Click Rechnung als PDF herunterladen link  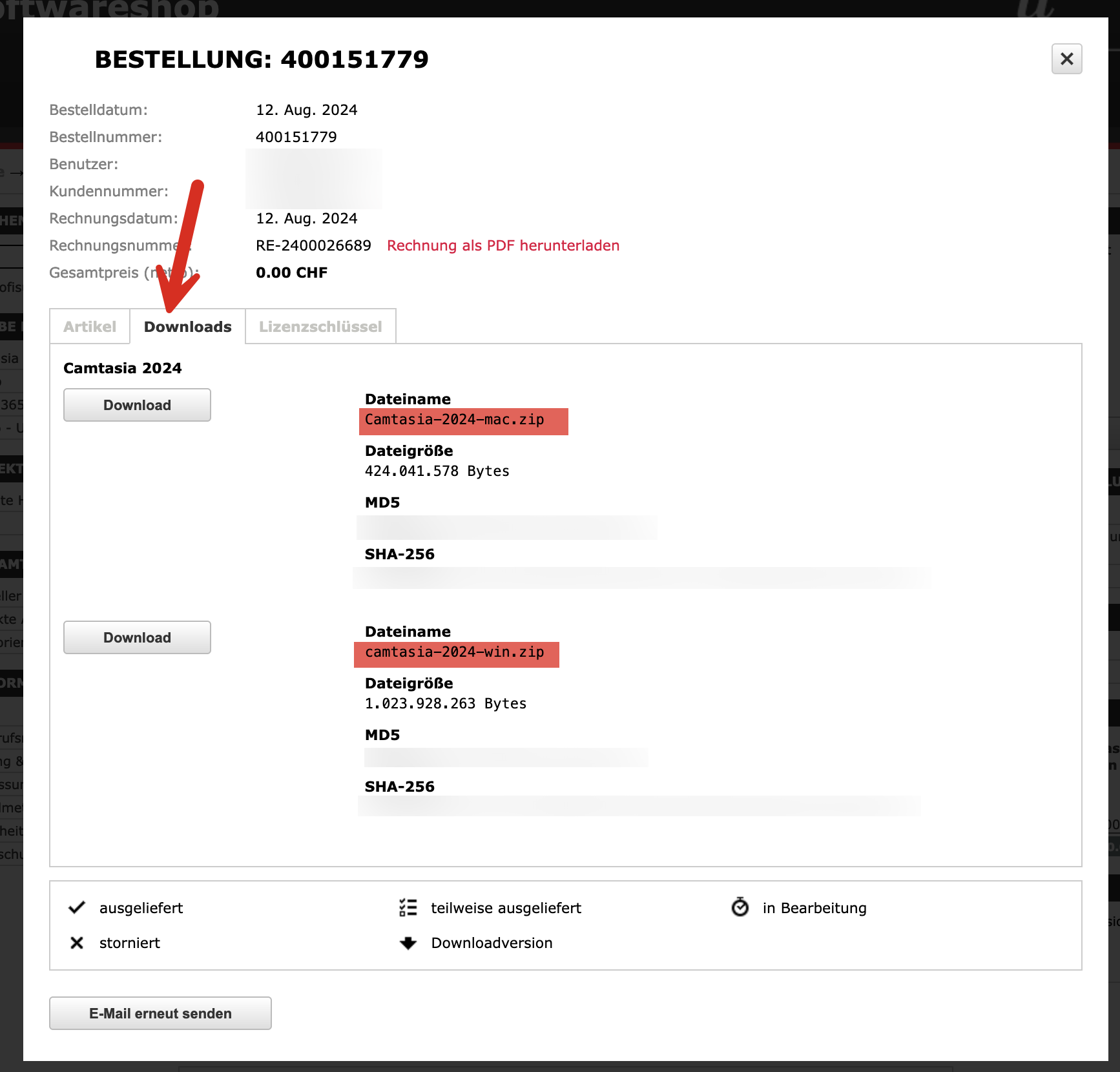click(503, 245)
